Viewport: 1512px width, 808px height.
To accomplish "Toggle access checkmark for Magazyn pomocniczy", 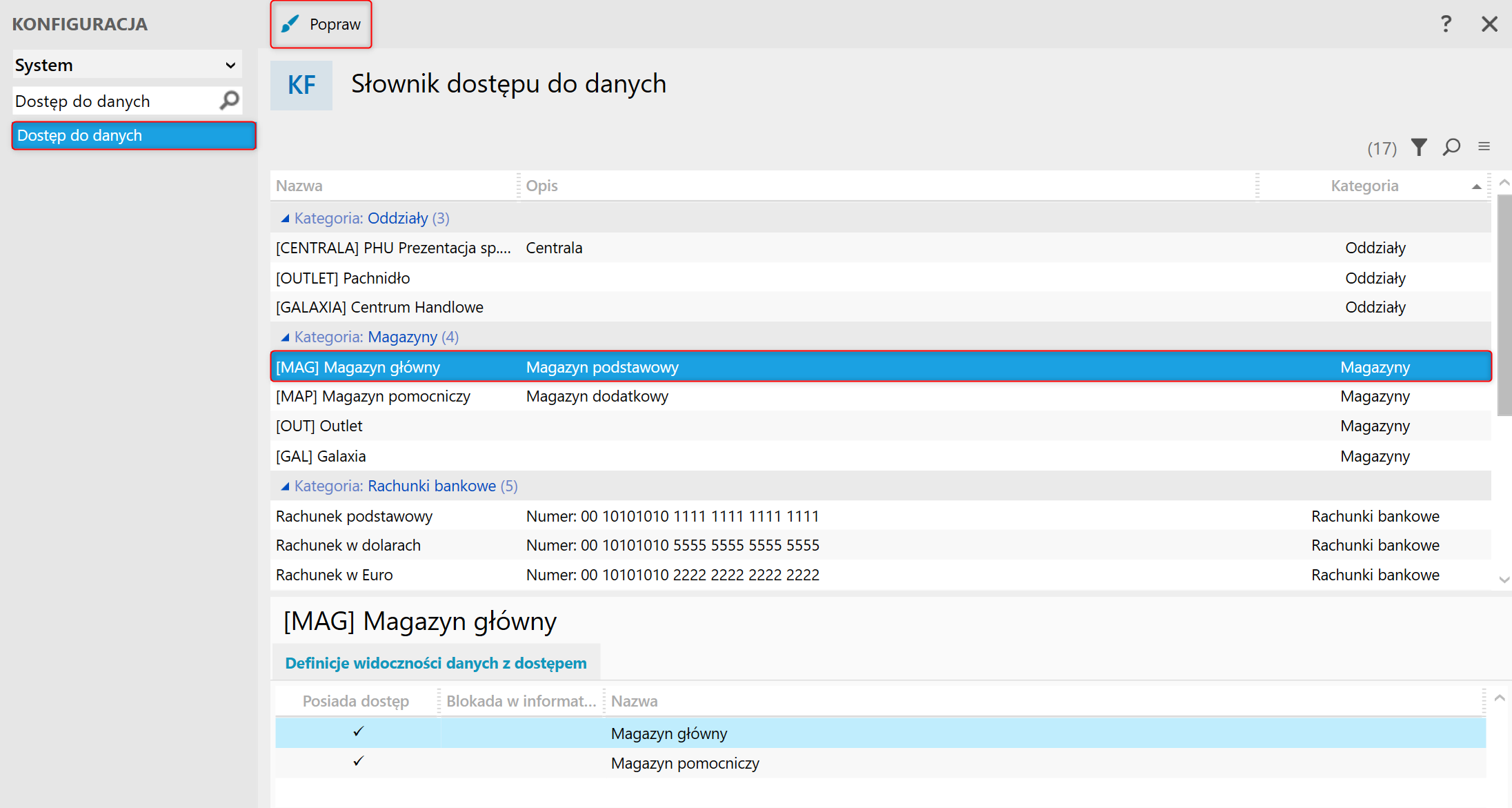I will (358, 762).
